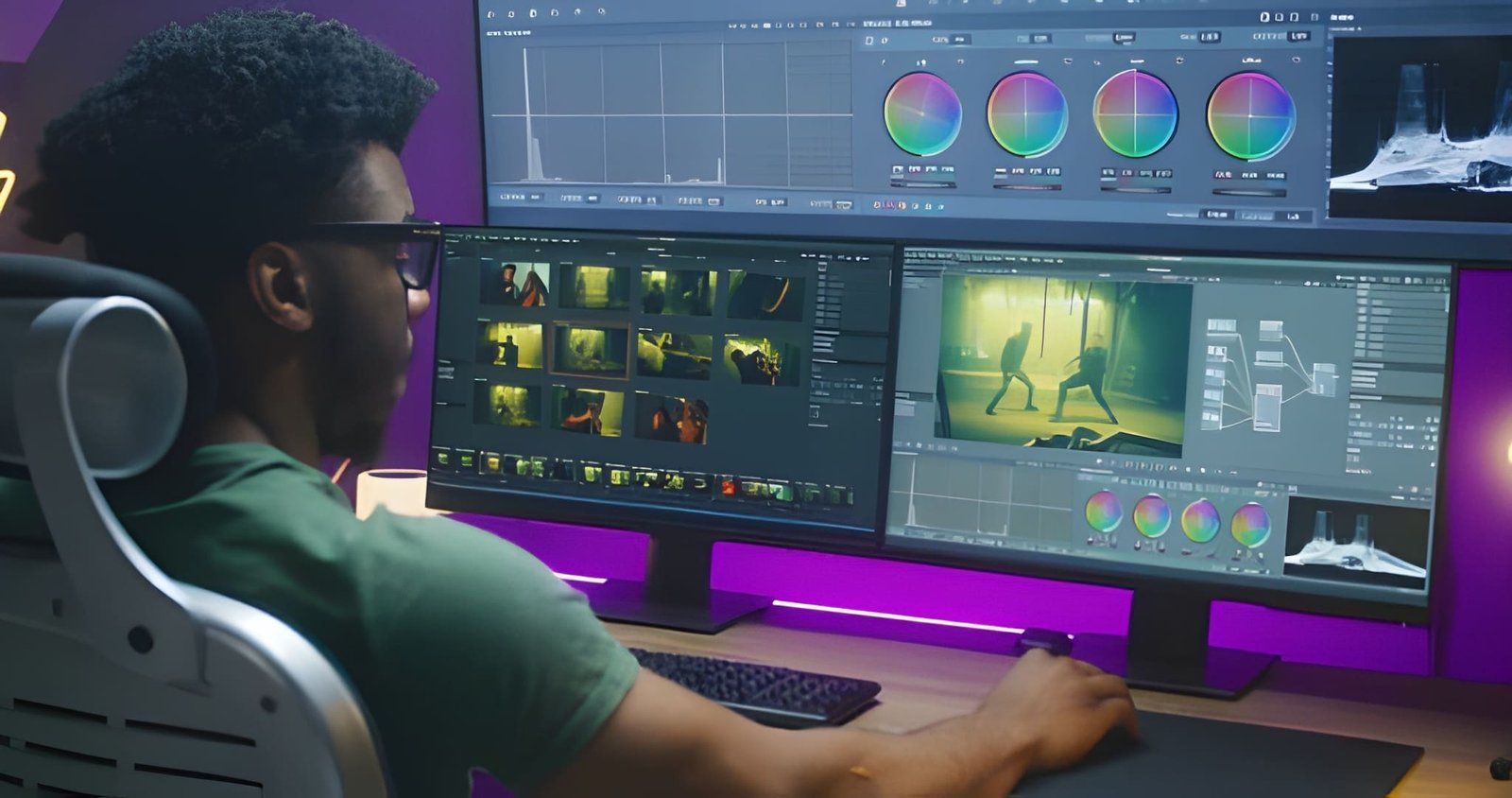Click the third color wheel on right monitor
The width and height of the screenshot is (1512, 798).
pos(1200,521)
